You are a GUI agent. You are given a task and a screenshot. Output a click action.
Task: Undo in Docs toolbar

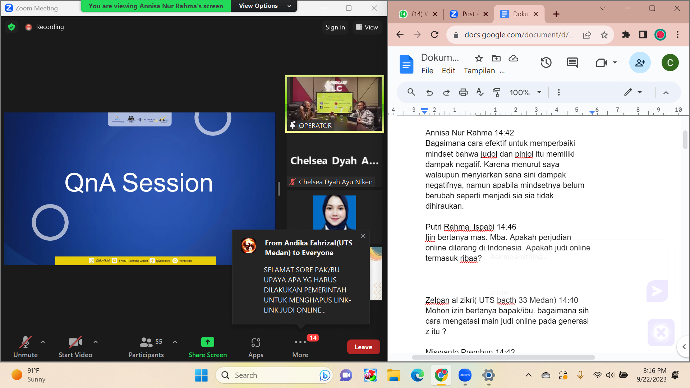tap(429, 92)
